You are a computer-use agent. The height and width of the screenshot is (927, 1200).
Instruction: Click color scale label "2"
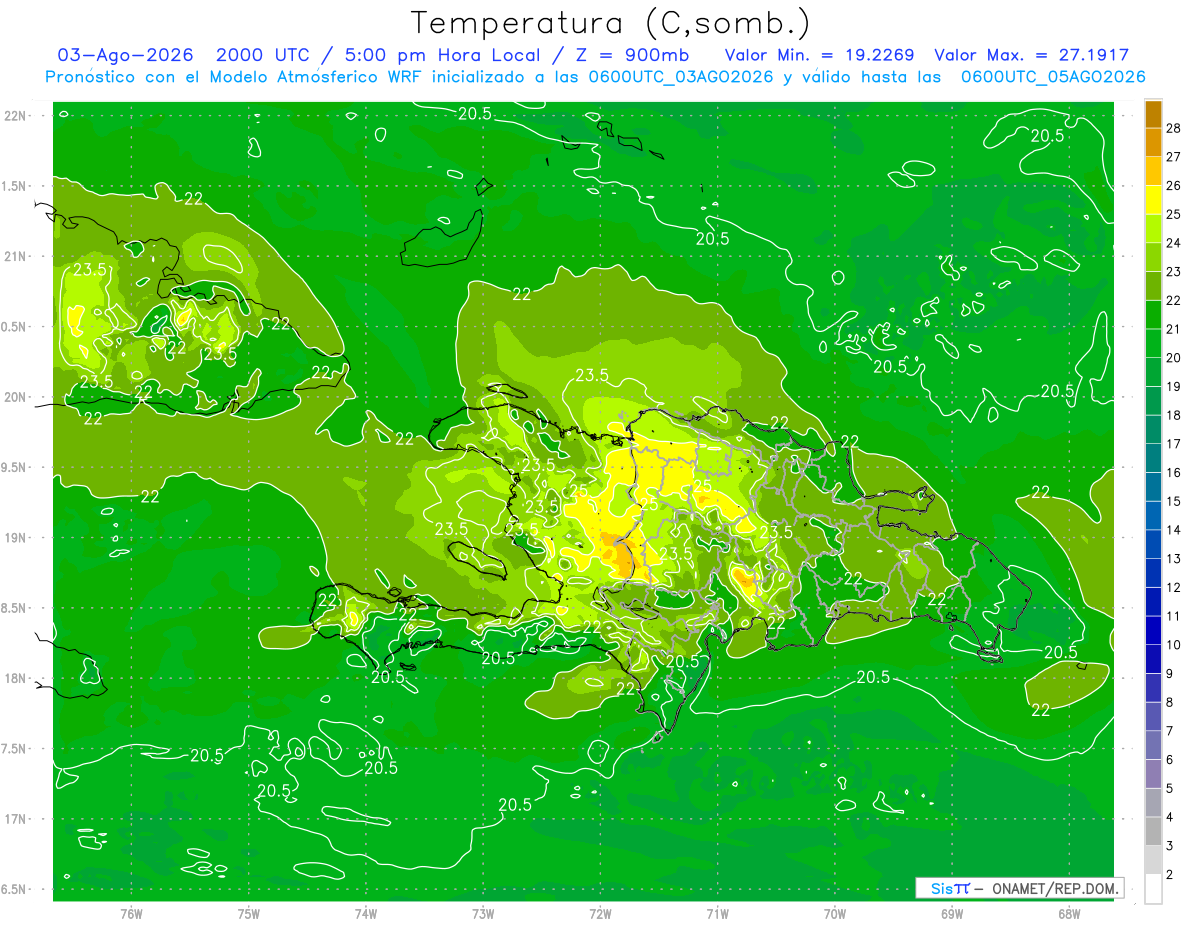coord(1171,875)
